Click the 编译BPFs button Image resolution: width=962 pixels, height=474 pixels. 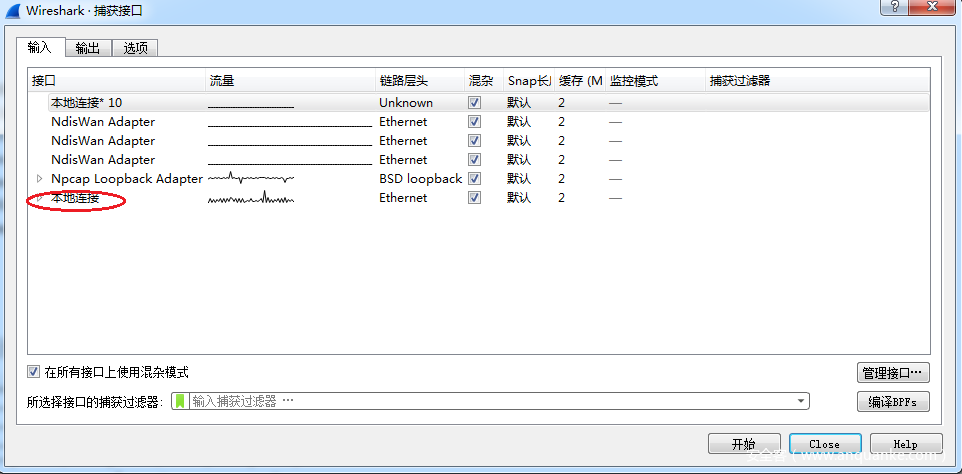(x=893, y=402)
